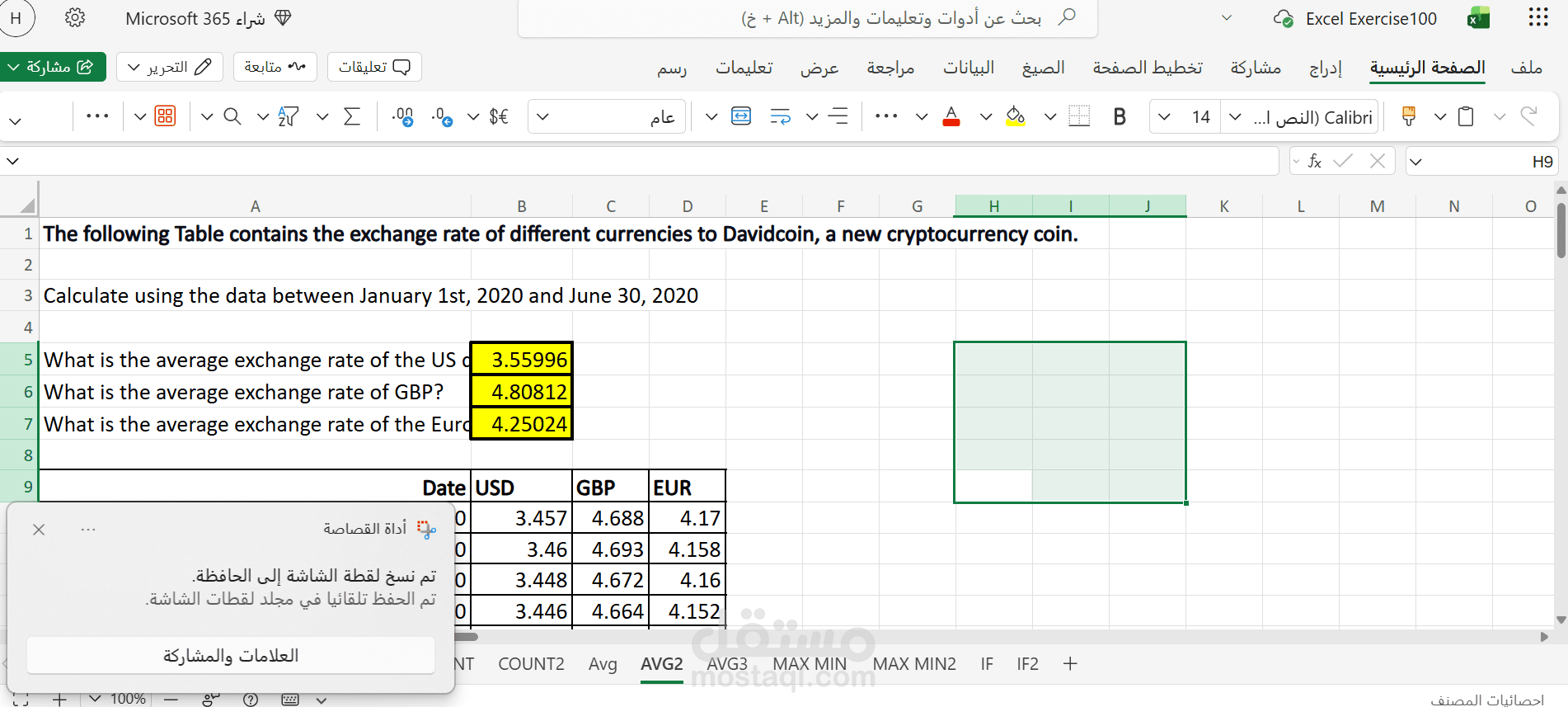
Task: Click the format painter icon
Action: (x=1409, y=116)
